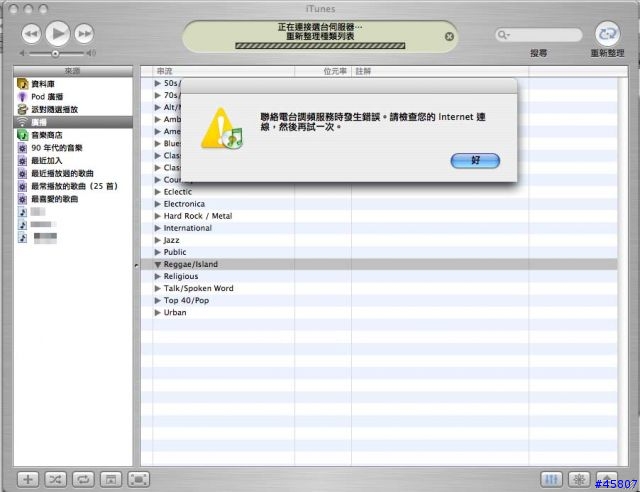The image size is (640, 492).
Task: Select Radio (廣播) in source list
Action: pos(73,122)
